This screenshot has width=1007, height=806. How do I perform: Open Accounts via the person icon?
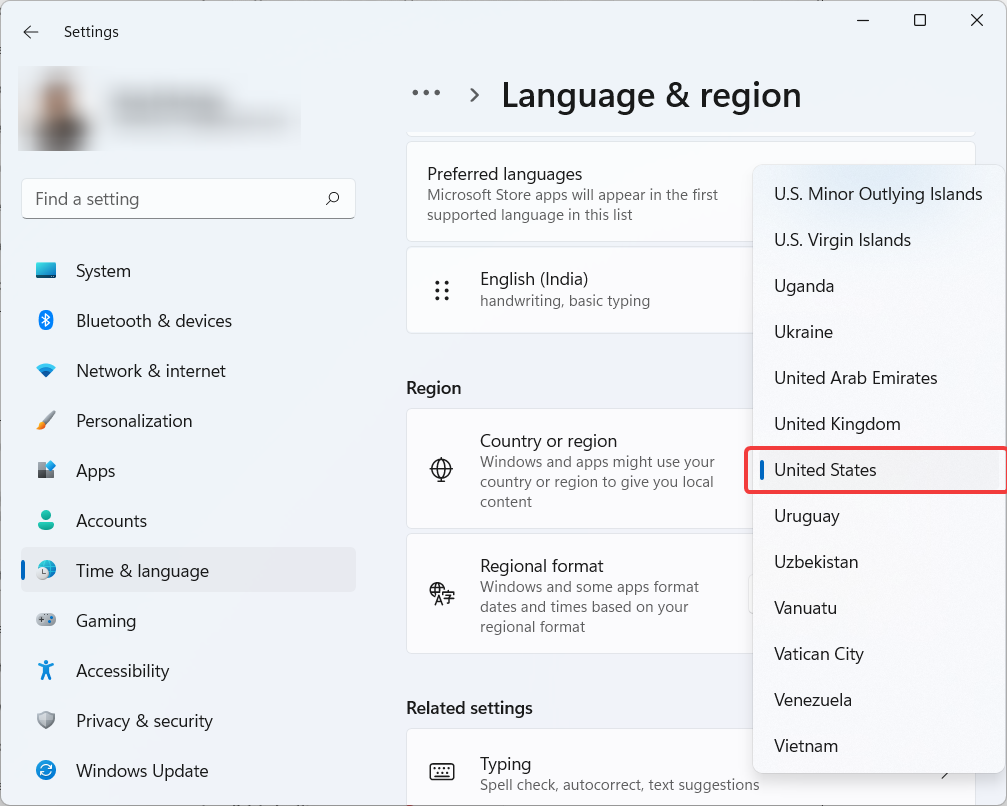click(x=46, y=520)
